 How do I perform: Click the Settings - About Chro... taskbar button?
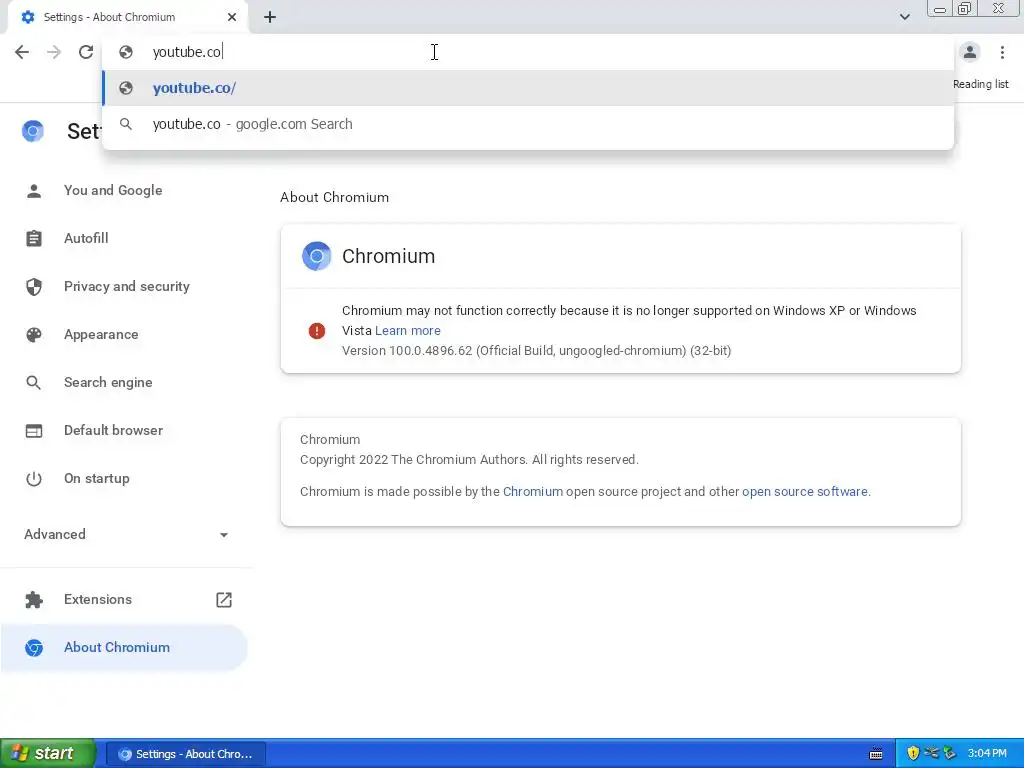(185, 754)
